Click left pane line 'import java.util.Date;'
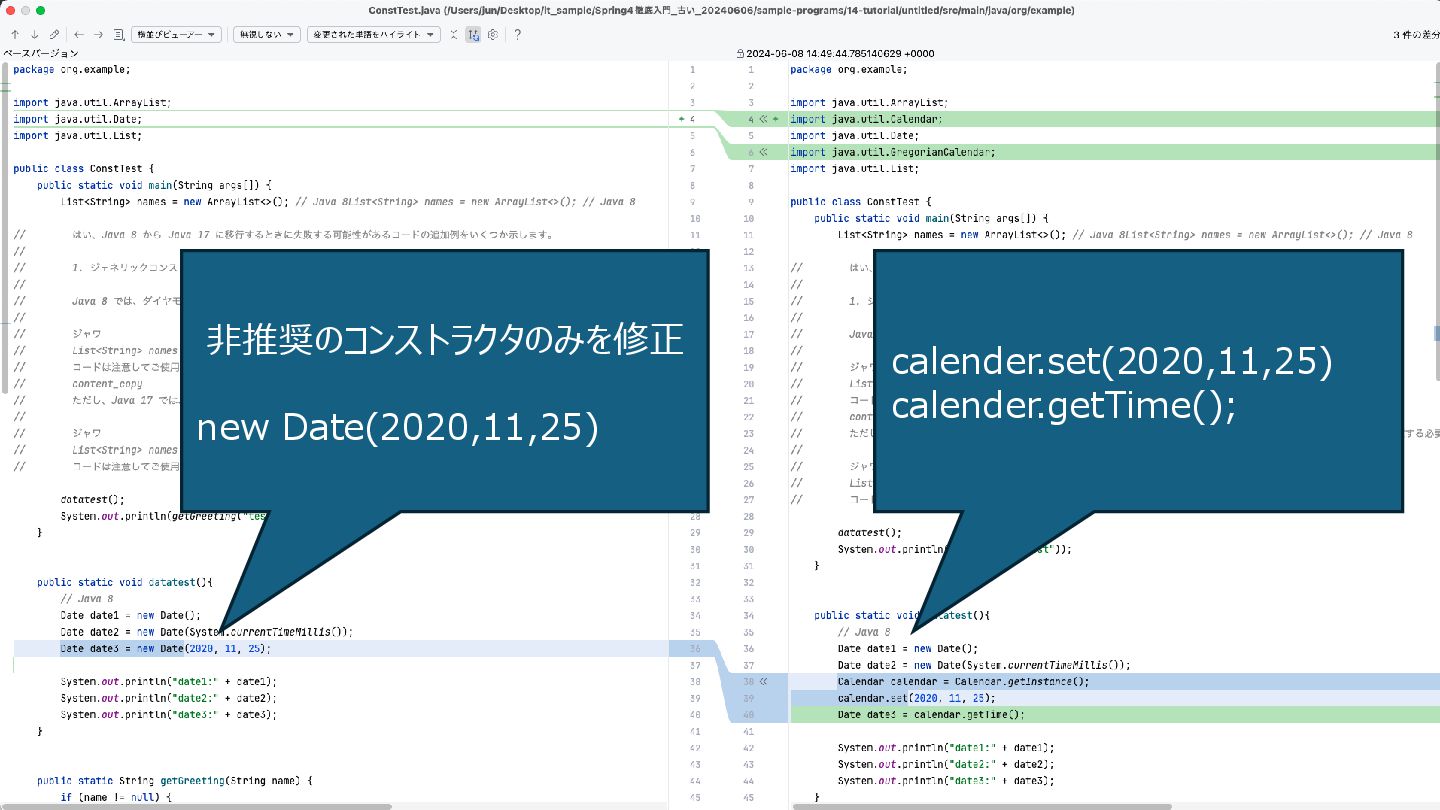The width and height of the screenshot is (1440, 810). coord(78,119)
